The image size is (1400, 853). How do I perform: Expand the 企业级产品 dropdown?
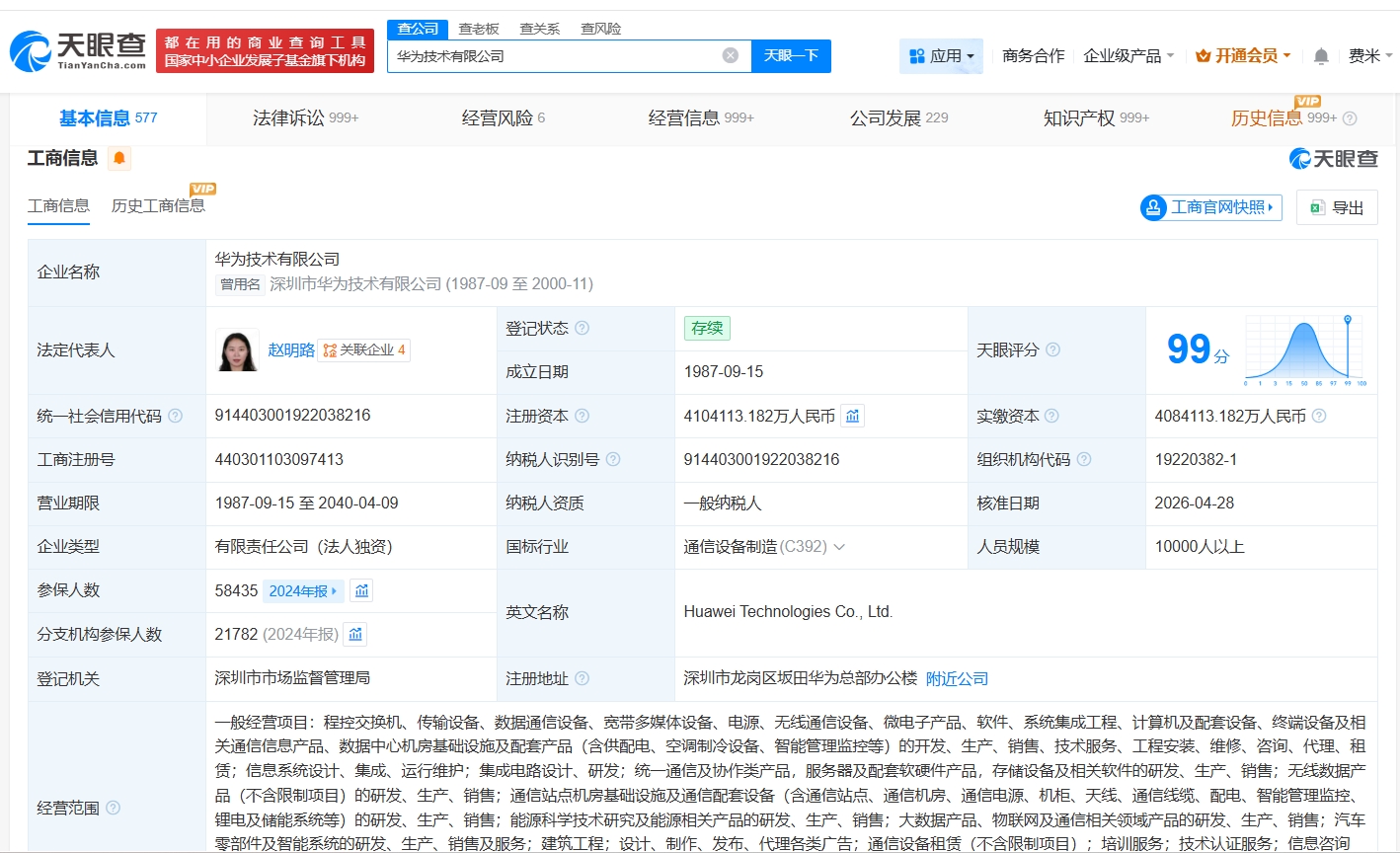(x=1128, y=56)
